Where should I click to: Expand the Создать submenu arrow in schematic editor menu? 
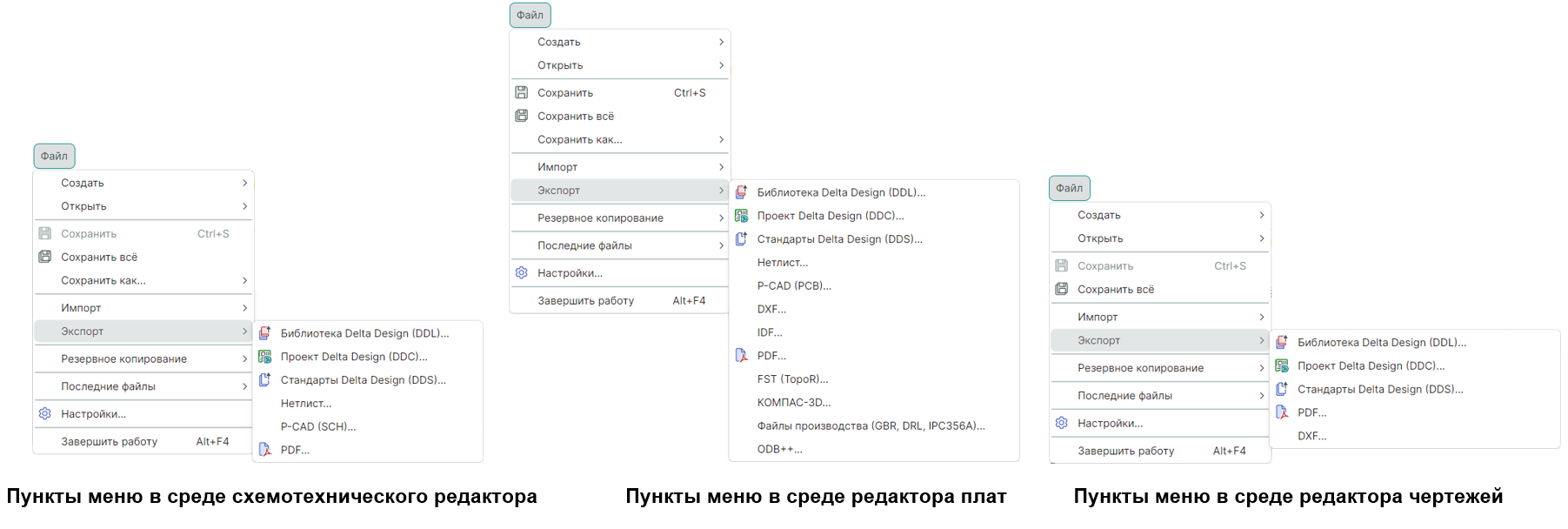pos(244,183)
